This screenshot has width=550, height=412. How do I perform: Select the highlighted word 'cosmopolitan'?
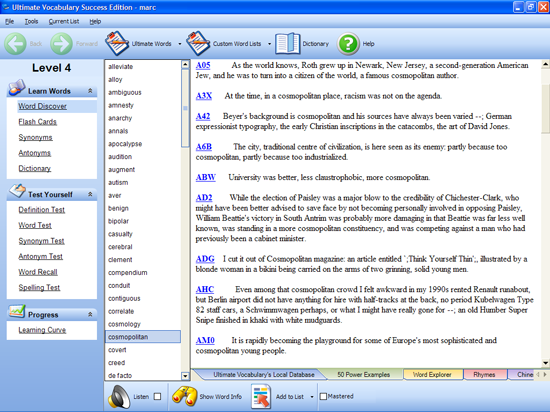coord(143,337)
